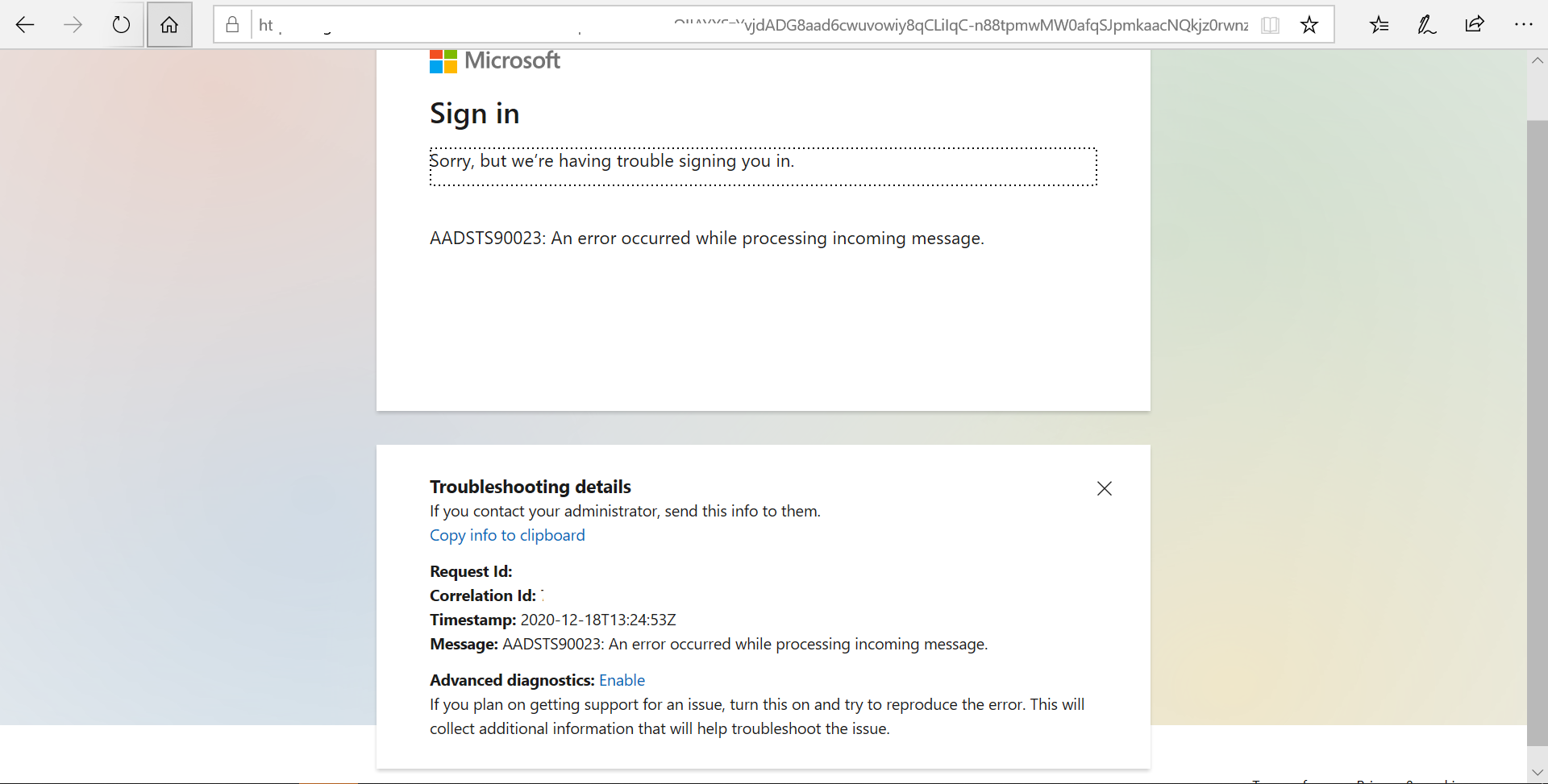Open browser settings and more menu

tap(1523, 25)
